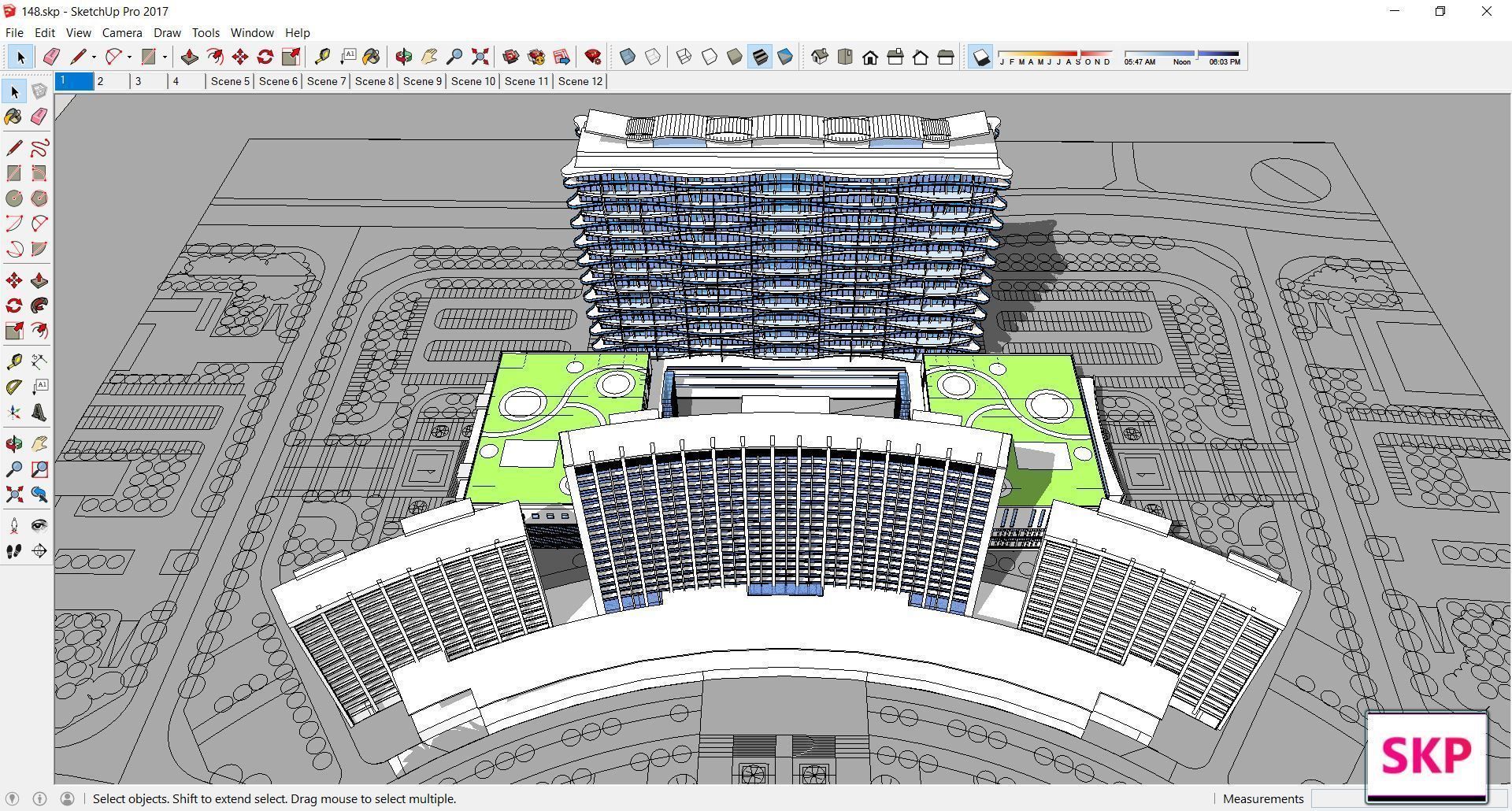The width and height of the screenshot is (1512, 811).
Task: Choose the Freehand drawing tool
Action: [x=39, y=148]
